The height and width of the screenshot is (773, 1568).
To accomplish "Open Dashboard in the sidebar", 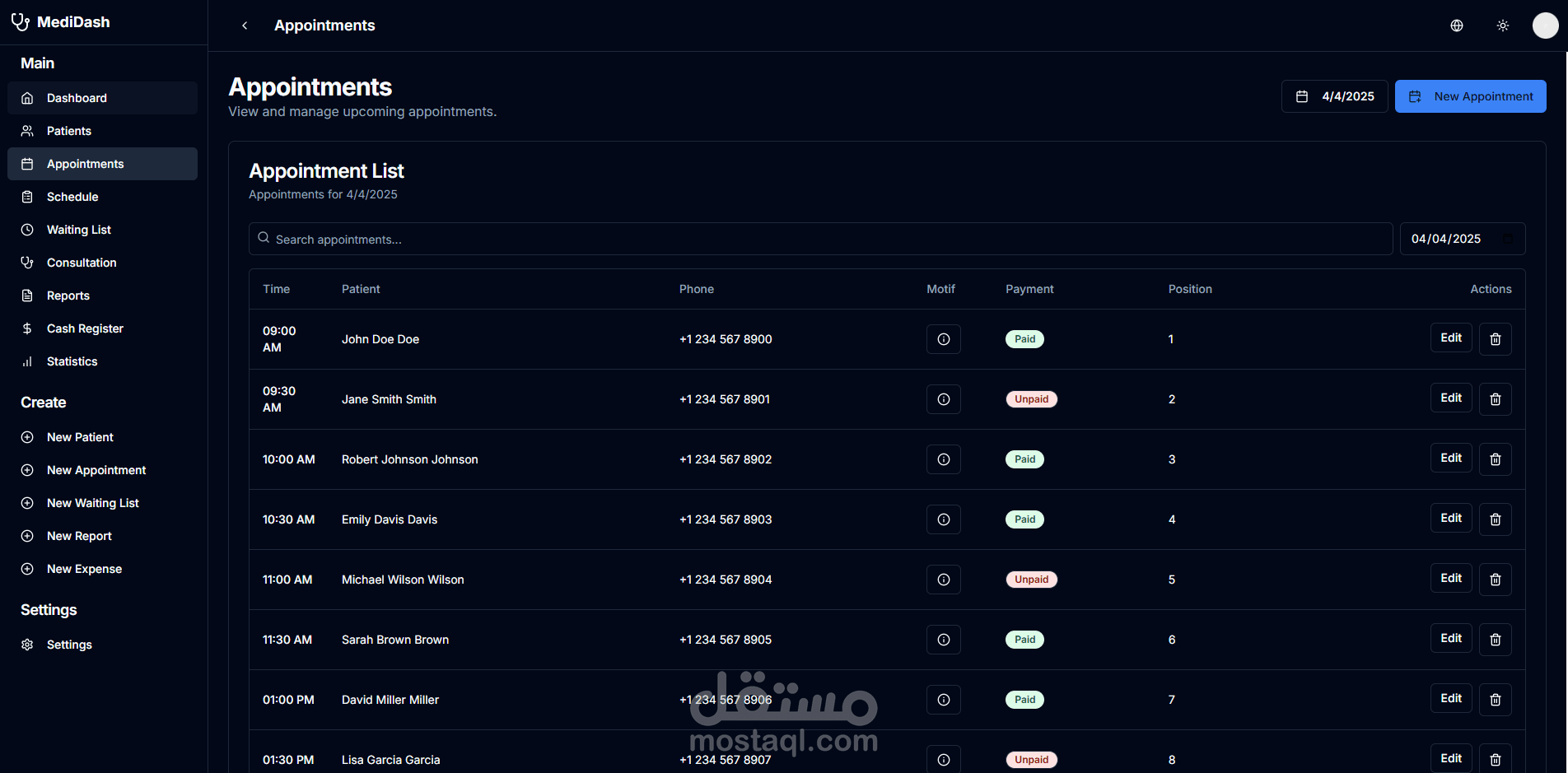I will 102,98.
